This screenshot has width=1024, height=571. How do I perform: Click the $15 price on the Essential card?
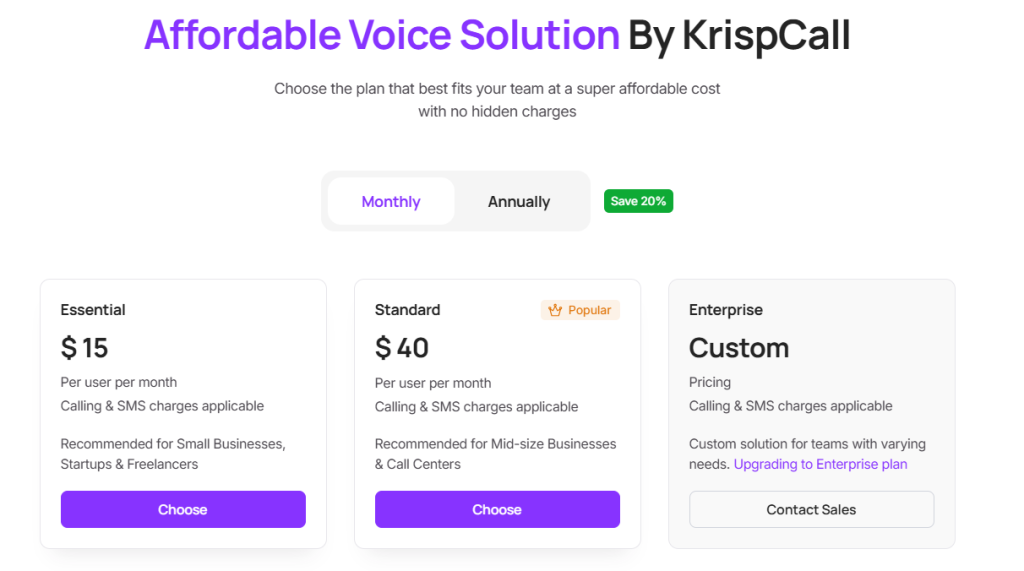[x=84, y=348]
